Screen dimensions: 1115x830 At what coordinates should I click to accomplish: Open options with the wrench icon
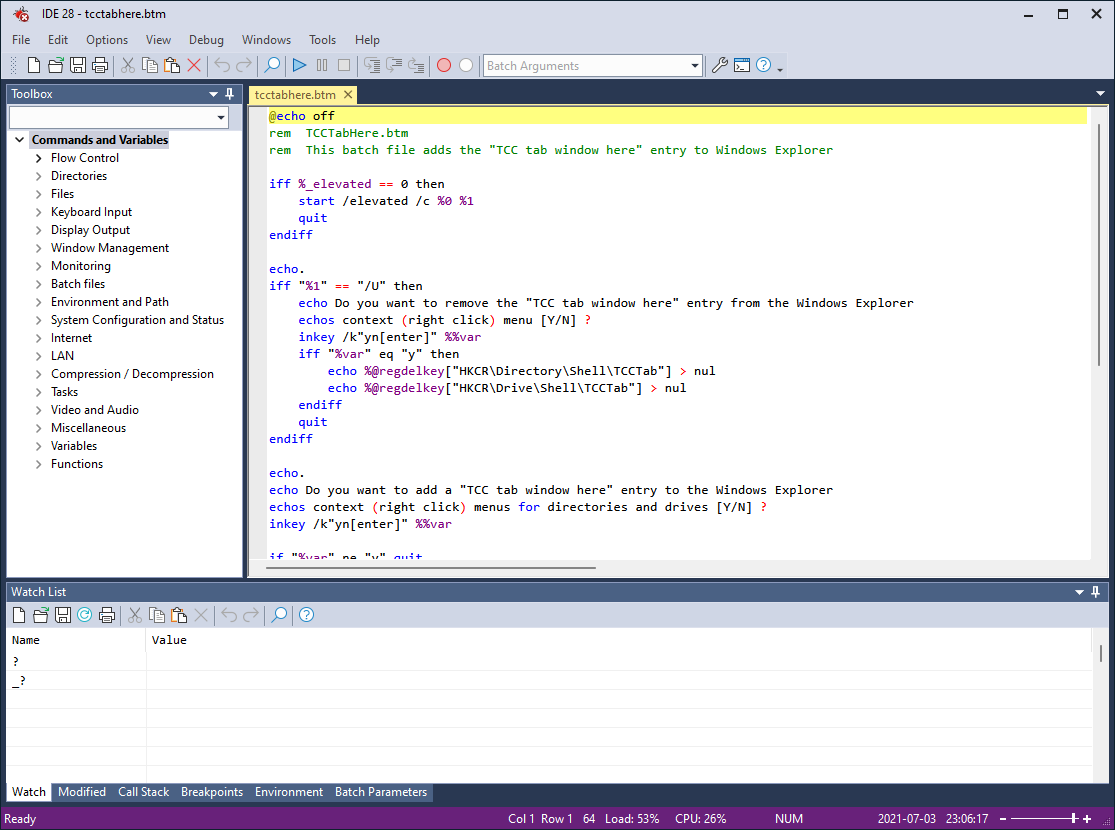click(720, 65)
